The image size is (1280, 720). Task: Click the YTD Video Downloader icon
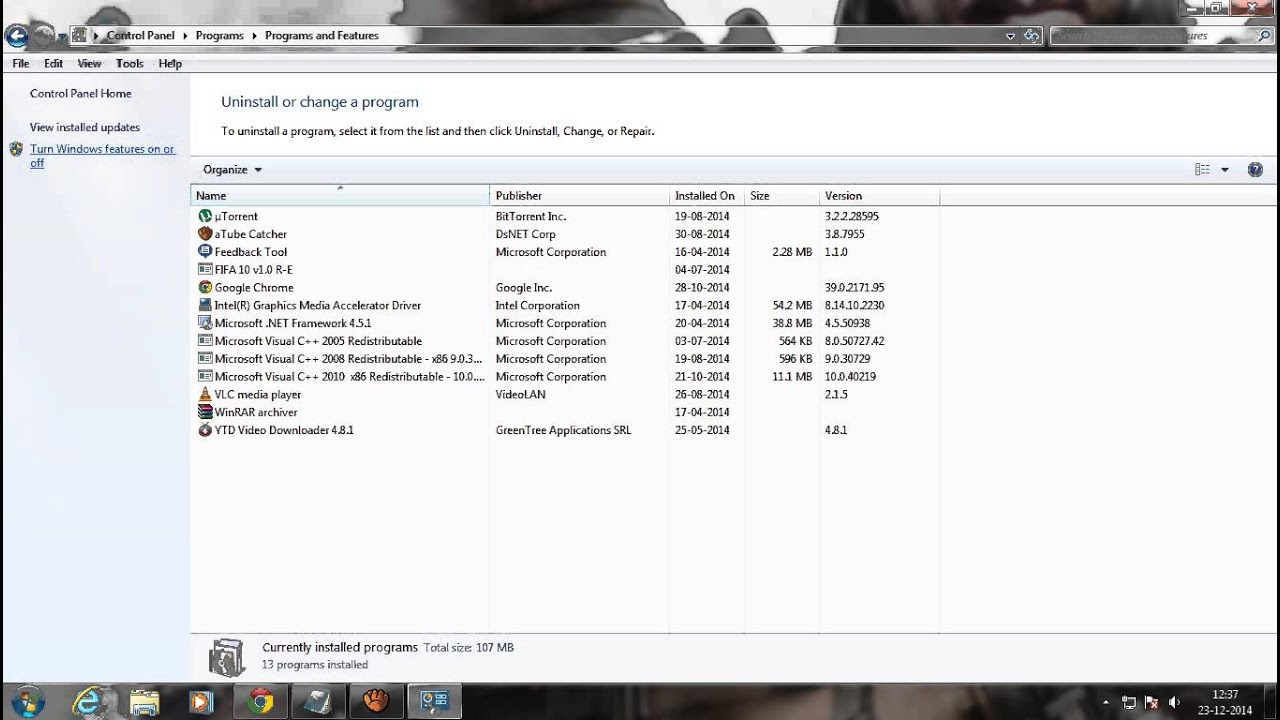205,430
